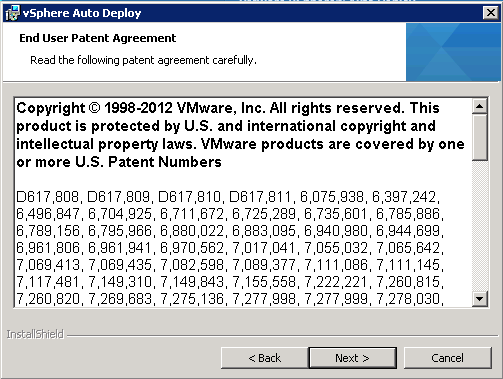Click the InstallShield label
Screen dimensions: 503x379
(x=35, y=334)
